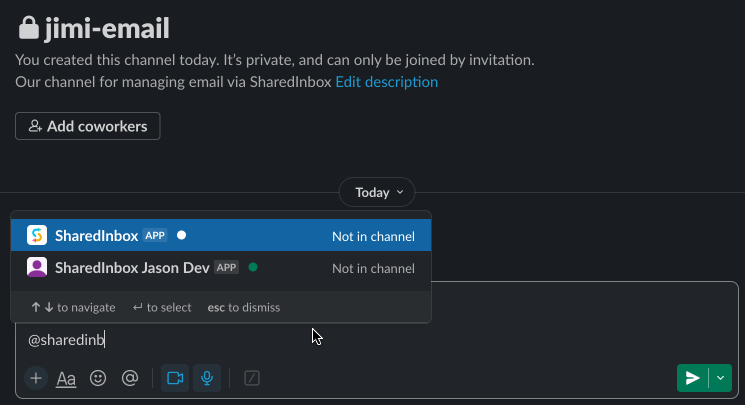The height and width of the screenshot is (405, 745).
Task: Select SharedInbox Jason Dev from suggestions
Action: click(221, 268)
